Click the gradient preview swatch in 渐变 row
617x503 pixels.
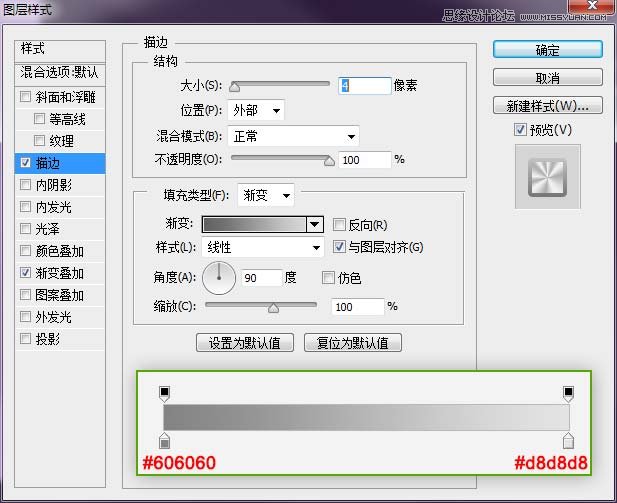(254, 224)
